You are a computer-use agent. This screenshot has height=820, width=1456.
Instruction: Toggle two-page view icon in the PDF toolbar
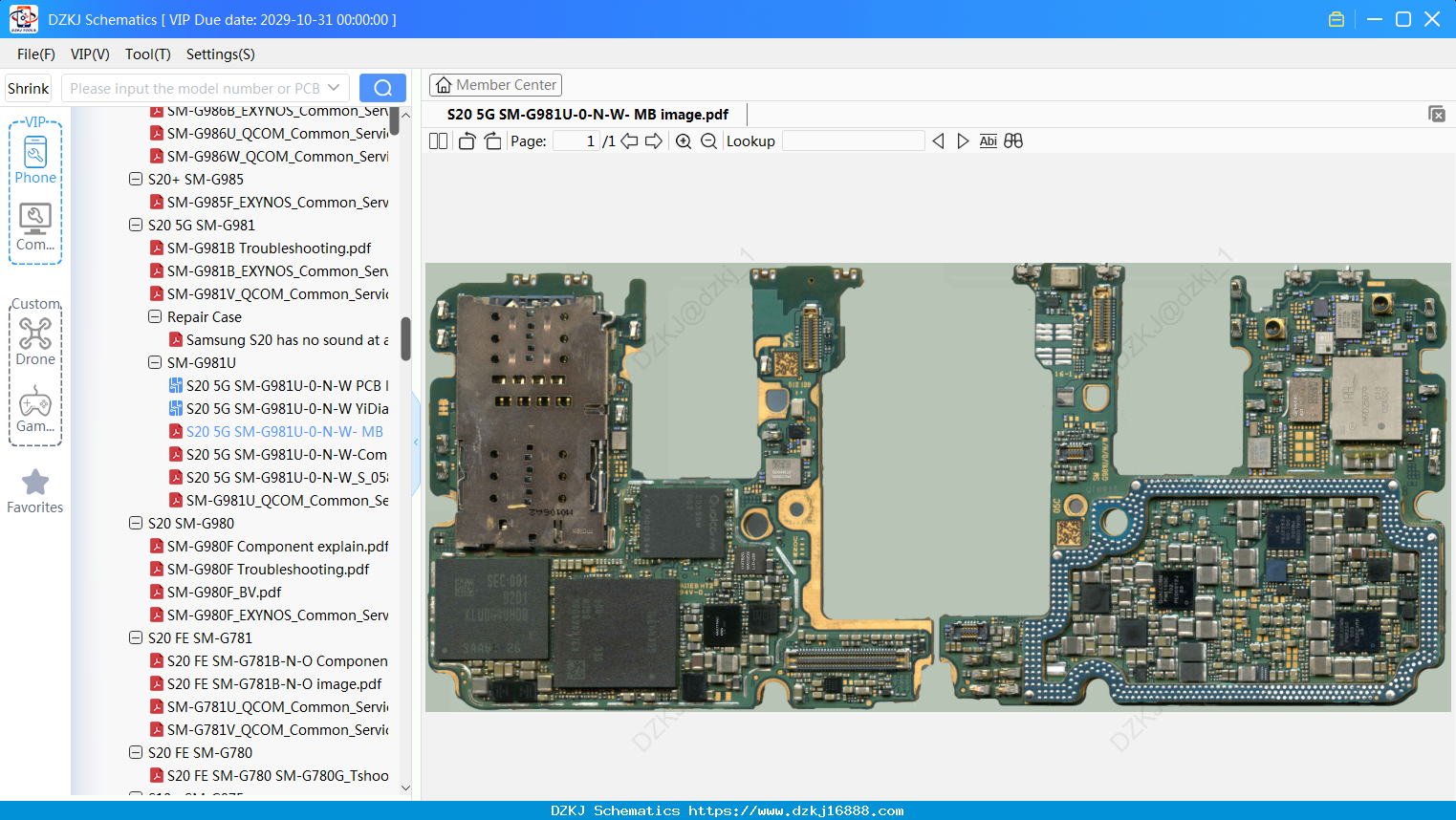tap(439, 141)
